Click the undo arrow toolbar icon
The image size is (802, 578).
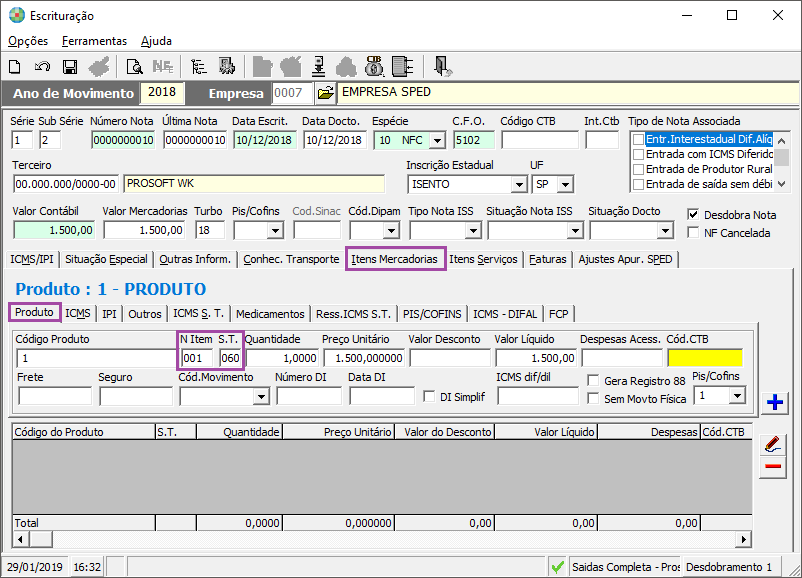tap(42, 67)
